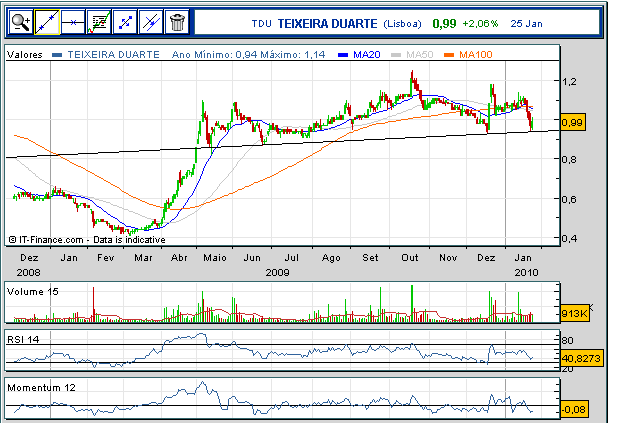Click the 40,8273 RSI value tag

[x=581, y=358]
